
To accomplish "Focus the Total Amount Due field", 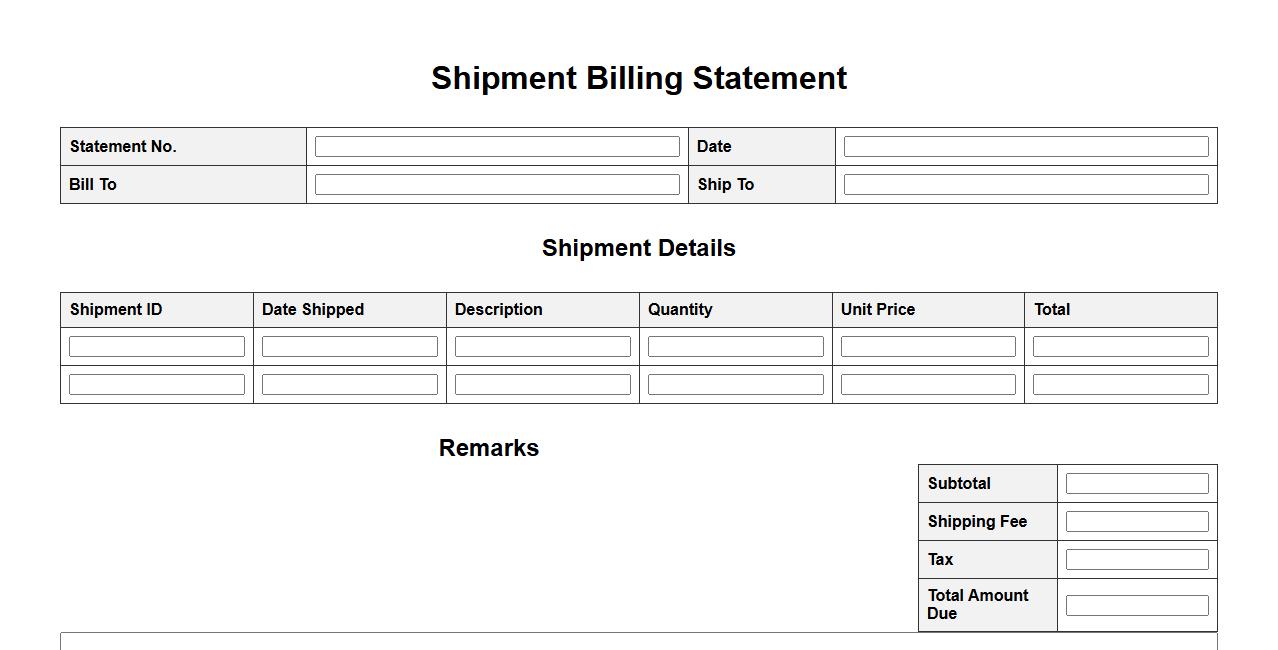I will pyautogui.click(x=1137, y=606).
